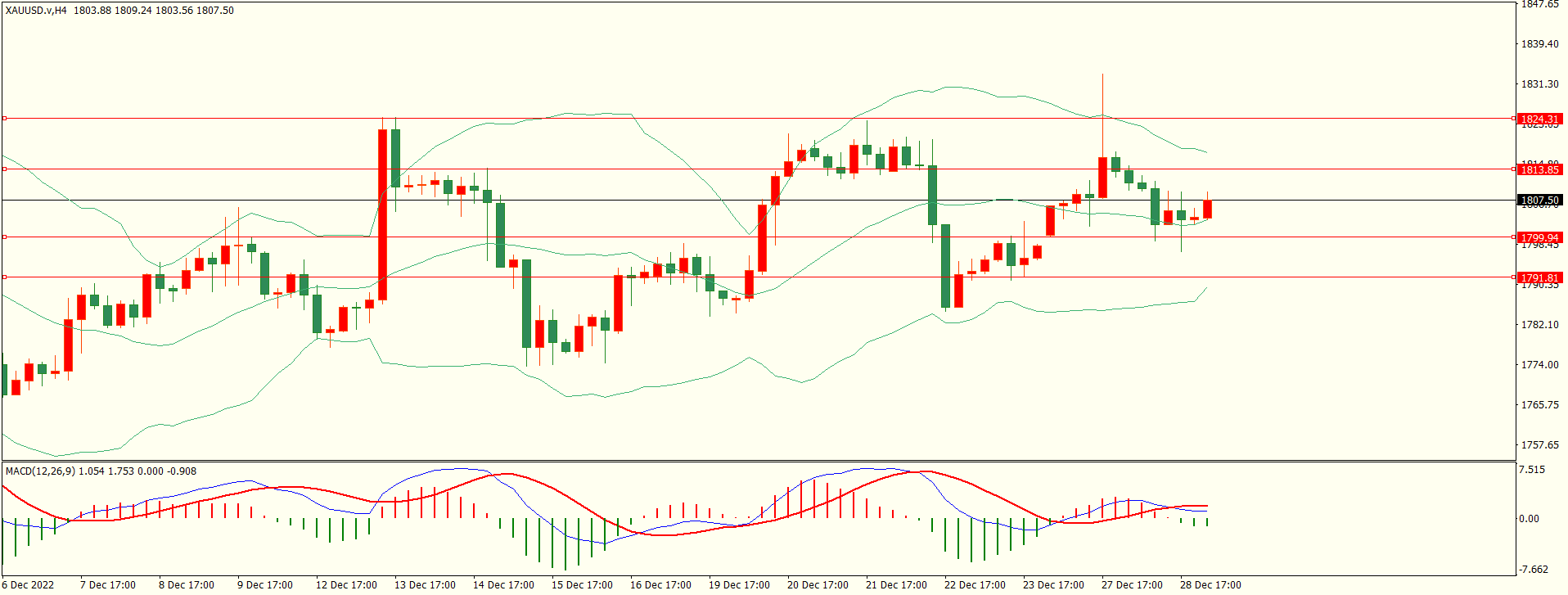The height and width of the screenshot is (595, 1568).
Task: Click the 1839.40 price scale value
Action: (1539, 43)
